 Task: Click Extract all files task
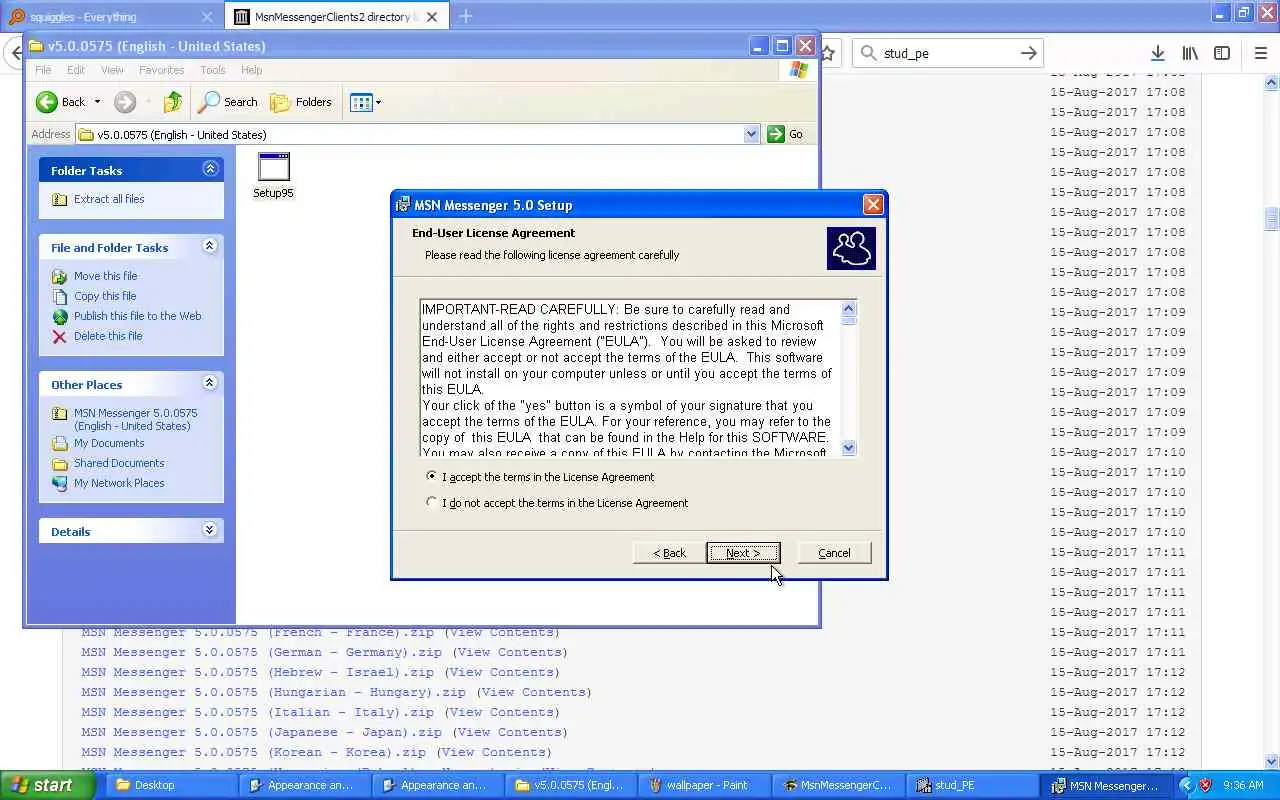109,199
